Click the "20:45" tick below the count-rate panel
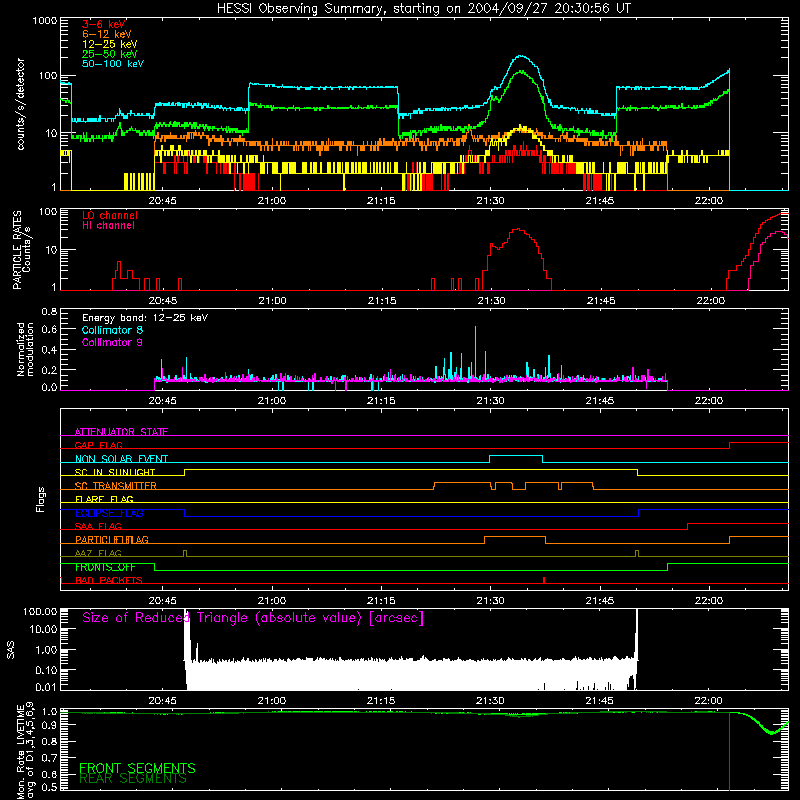The image size is (800, 800). (163, 201)
